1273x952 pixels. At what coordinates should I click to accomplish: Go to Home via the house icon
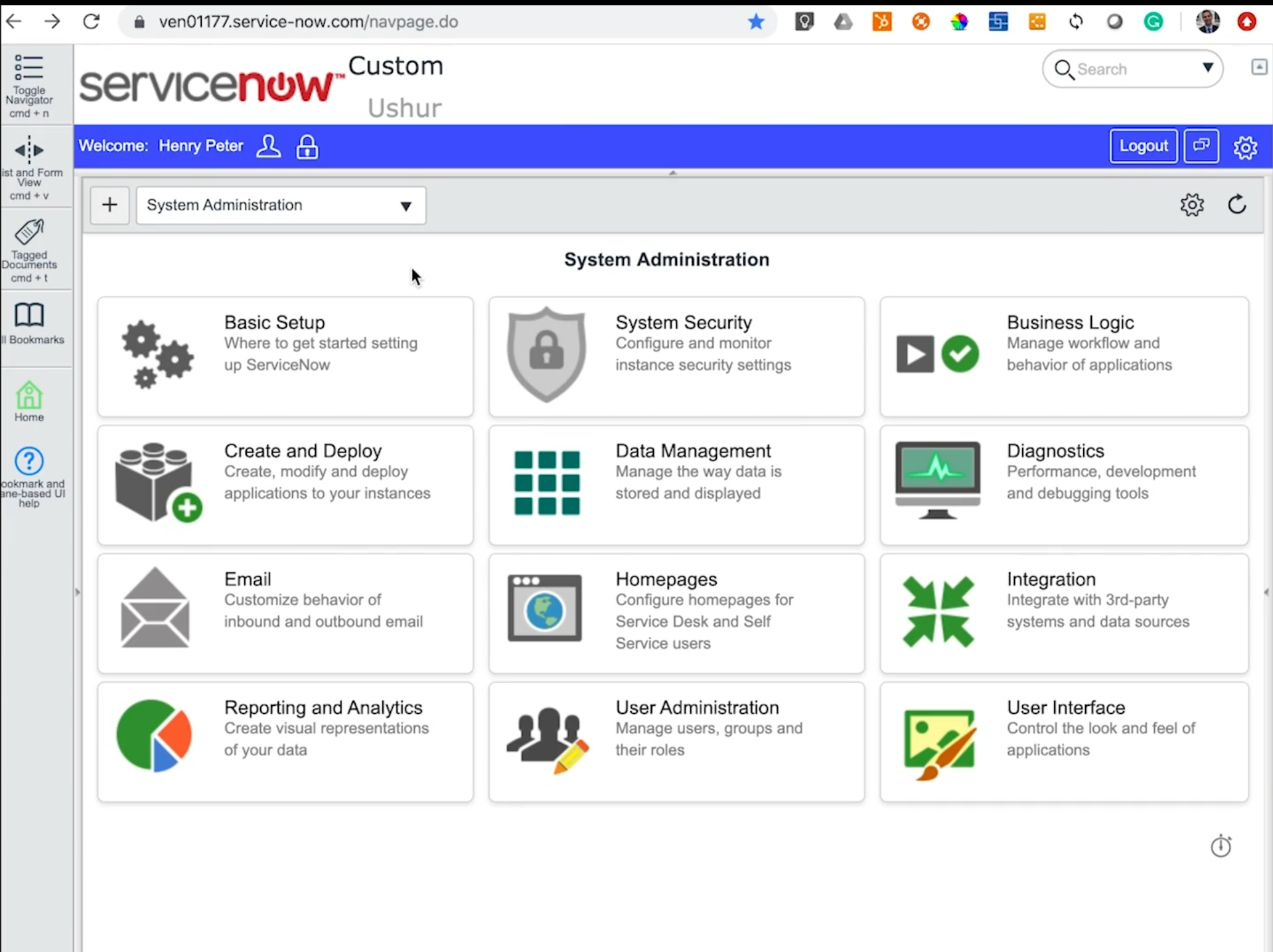(29, 395)
